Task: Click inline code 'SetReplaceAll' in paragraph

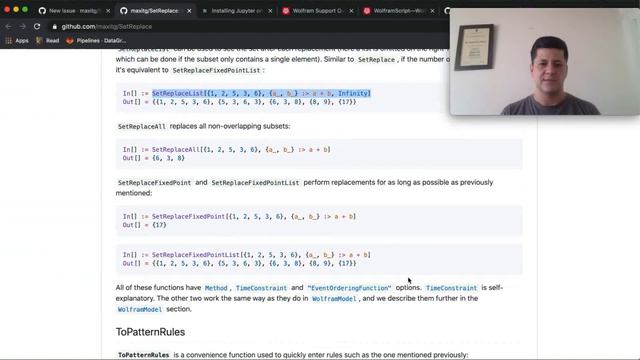Action: (142, 127)
